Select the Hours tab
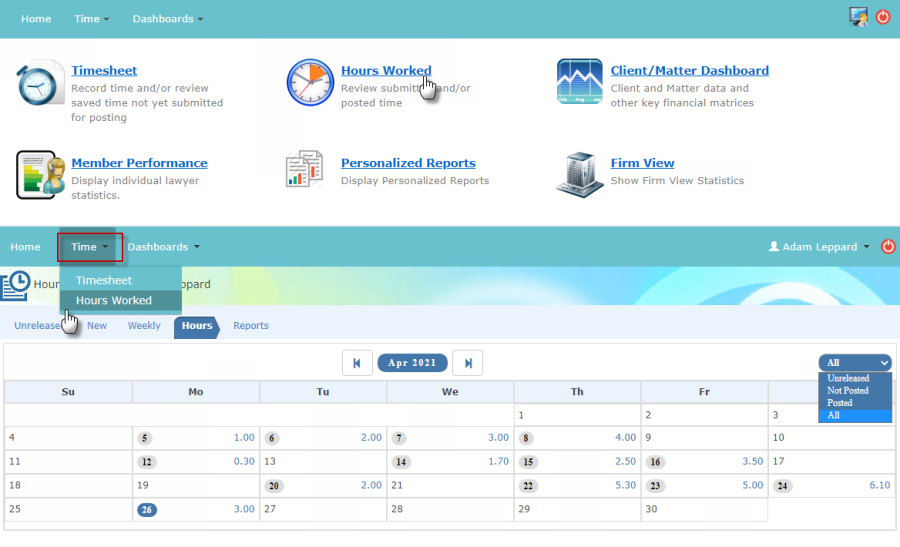Screen dimensions: 900x547 tap(197, 327)
